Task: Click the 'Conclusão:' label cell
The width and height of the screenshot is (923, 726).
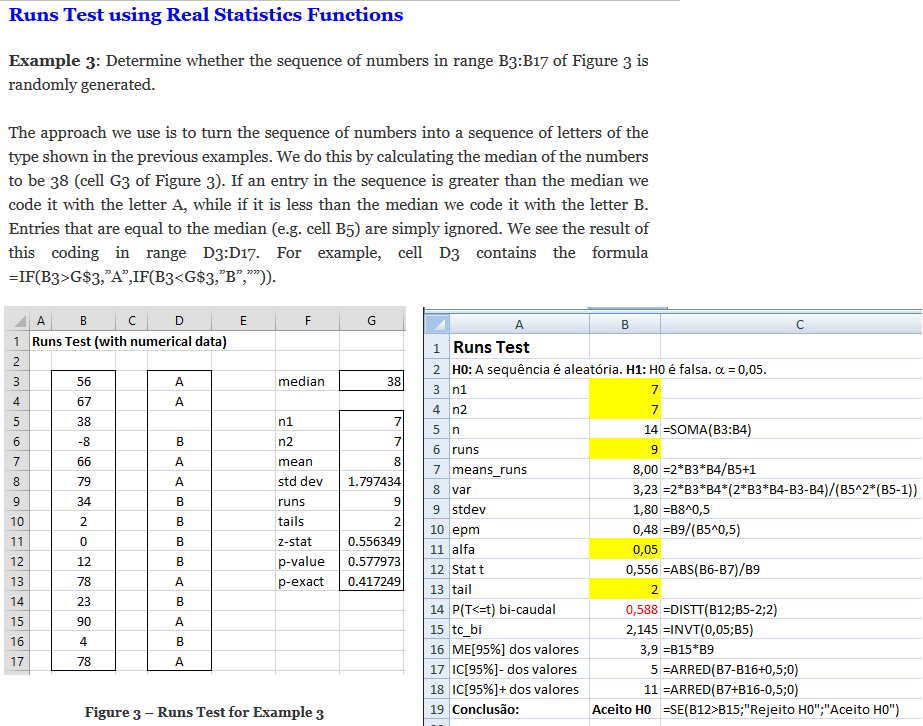Action: click(x=519, y=710)
